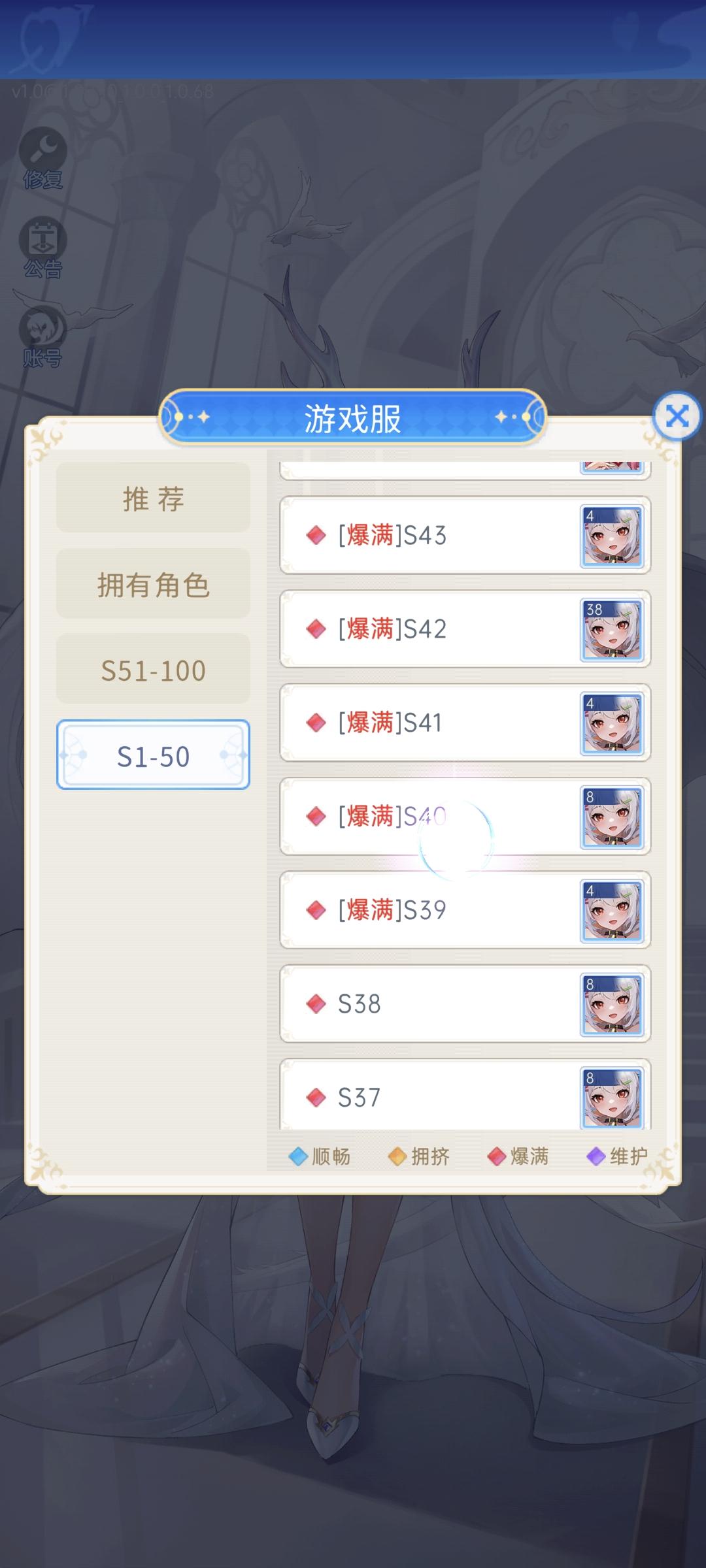Image resolution: width=706 pixels, height=1568 pixels.
Task: Close the 游戏服 server dialog
Action: pyautogui.click(x=677, y=416)
